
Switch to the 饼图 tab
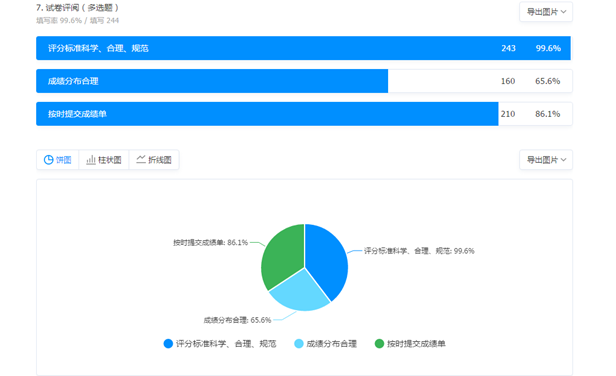coord(58,160)
